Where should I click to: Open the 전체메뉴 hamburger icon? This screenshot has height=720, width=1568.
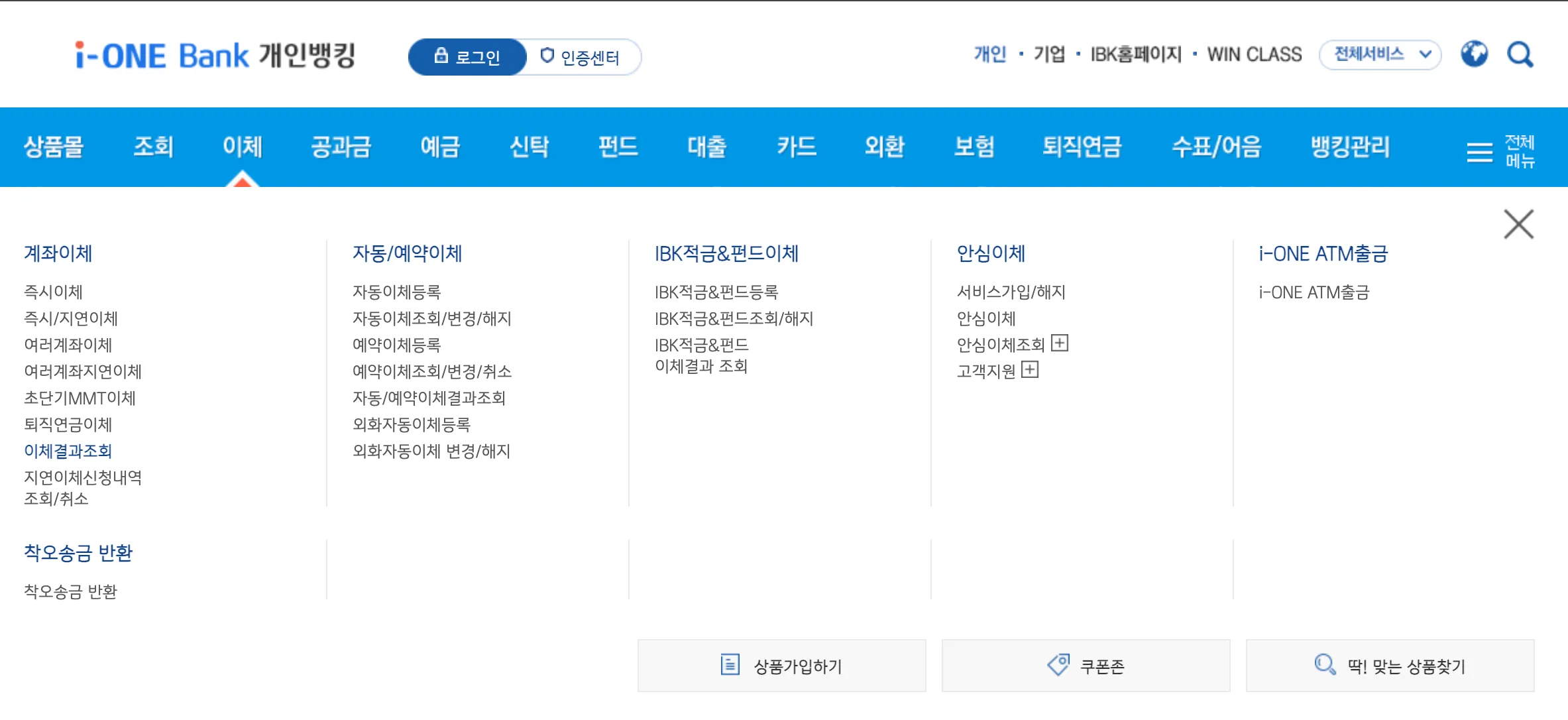point(1479,152)
